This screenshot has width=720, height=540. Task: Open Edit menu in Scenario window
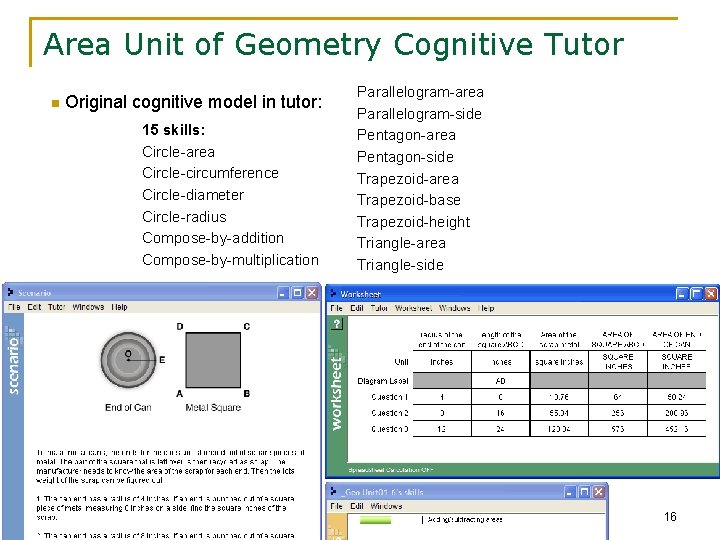pos(34,307)
